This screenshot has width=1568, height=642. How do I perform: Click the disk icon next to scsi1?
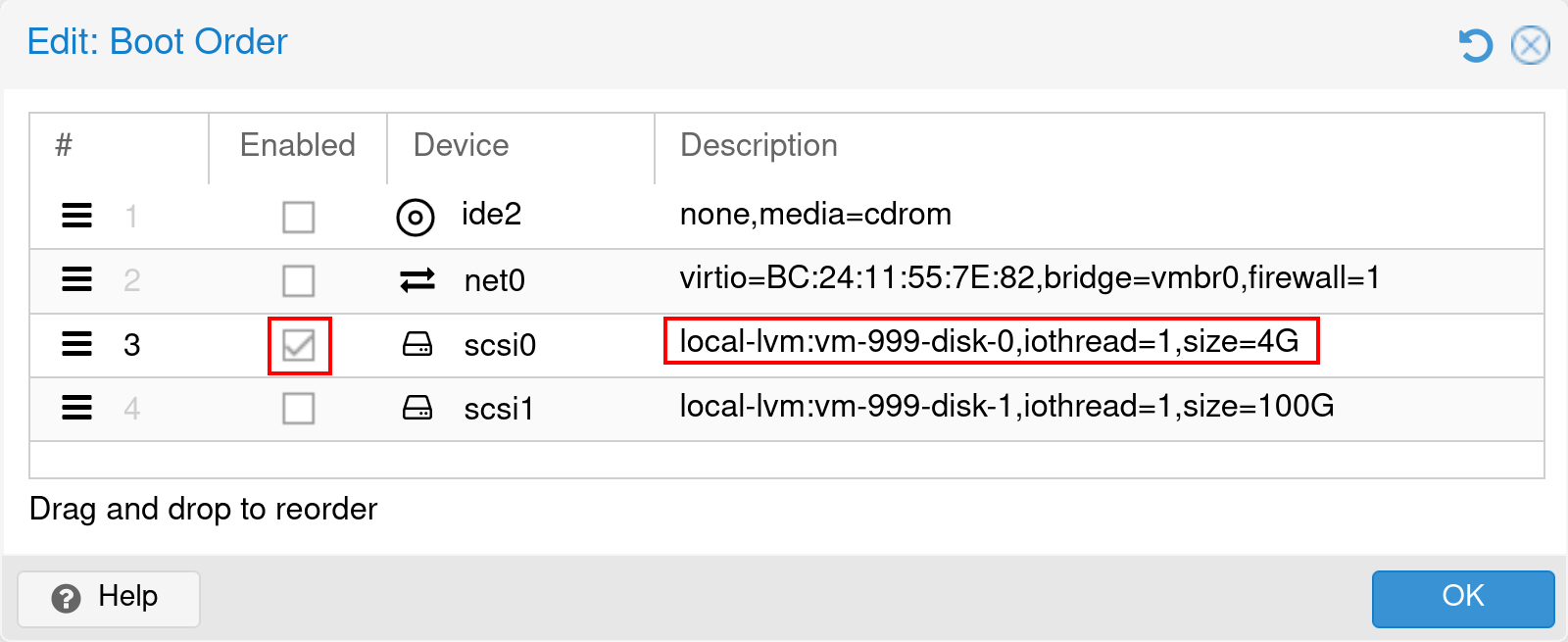pyautogui.click(x=416, y=410)
